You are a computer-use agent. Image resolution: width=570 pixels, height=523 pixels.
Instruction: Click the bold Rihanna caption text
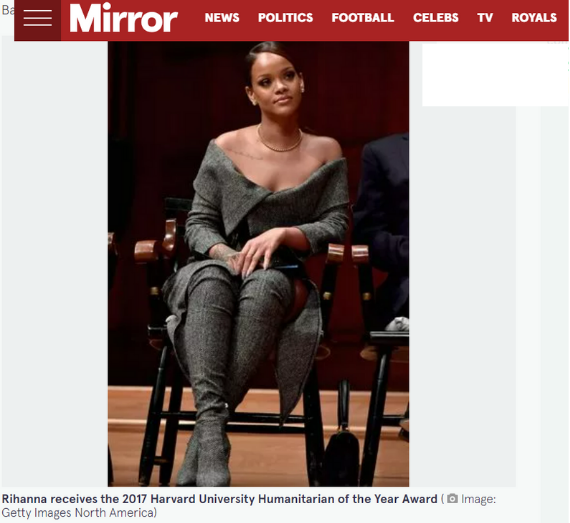[x=219, y=499]
